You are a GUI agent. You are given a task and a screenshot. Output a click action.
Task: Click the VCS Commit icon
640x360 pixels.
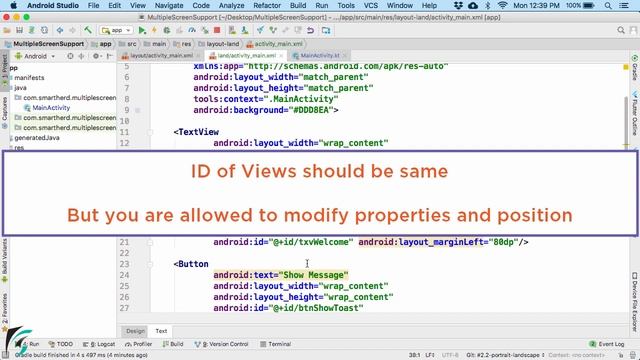click(x=273, y=30)
